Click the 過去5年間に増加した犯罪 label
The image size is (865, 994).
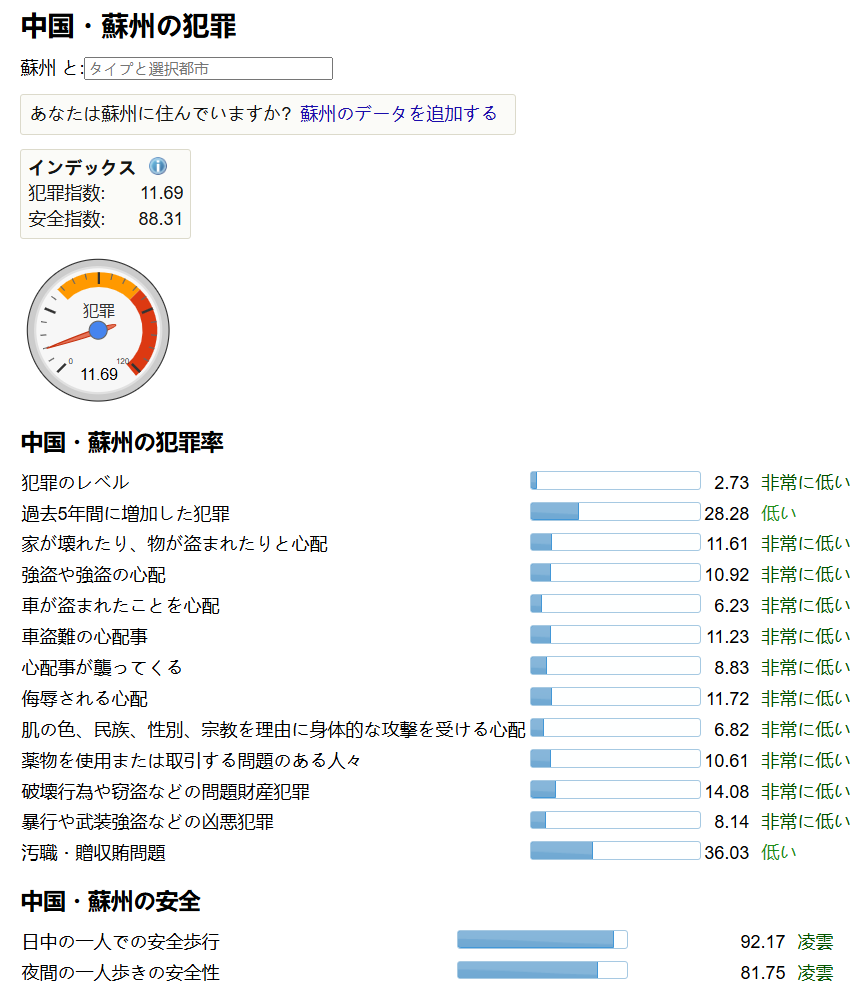[x=125, y=513]
